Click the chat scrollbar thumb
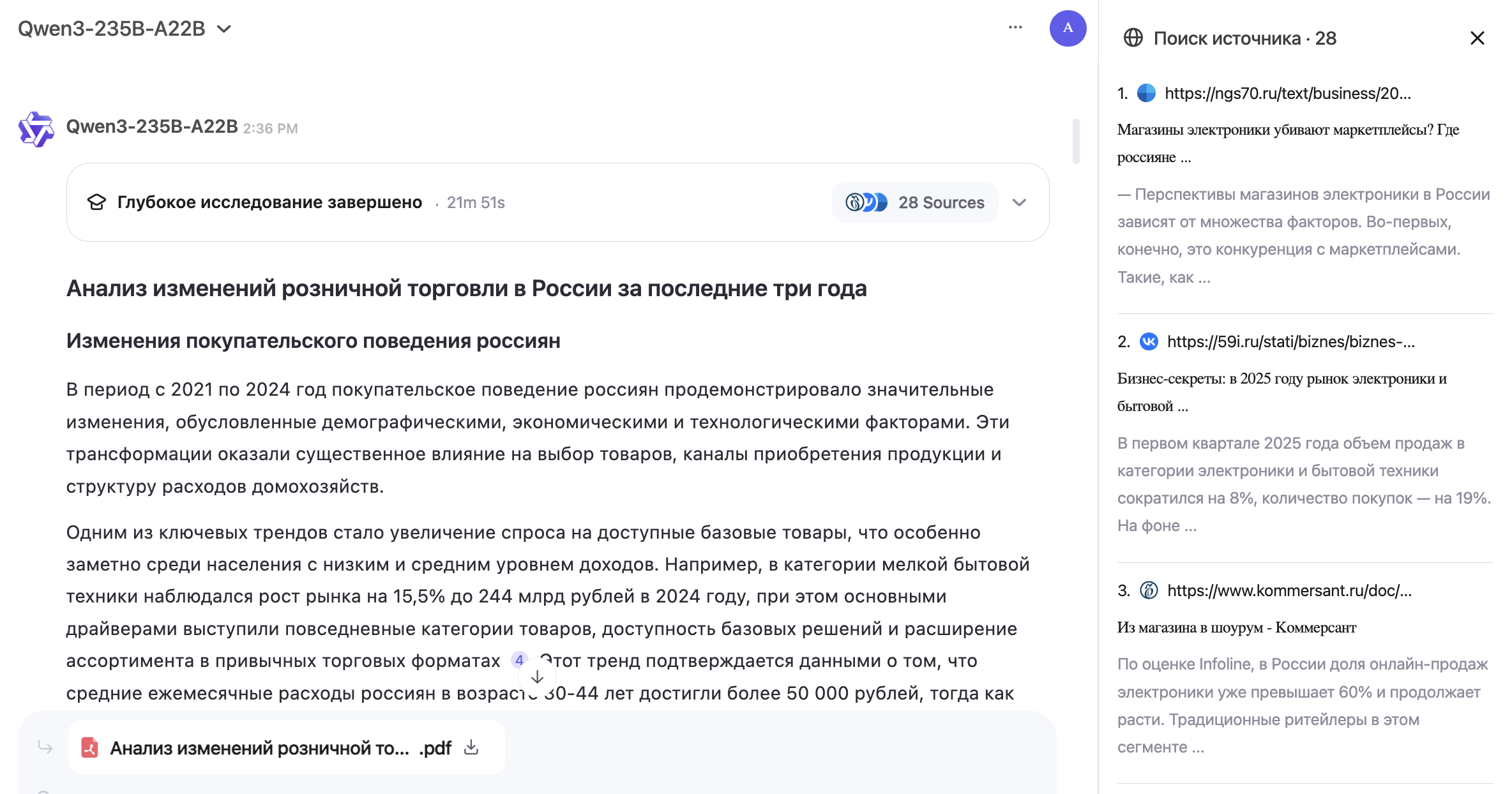 click(1076, 142)
